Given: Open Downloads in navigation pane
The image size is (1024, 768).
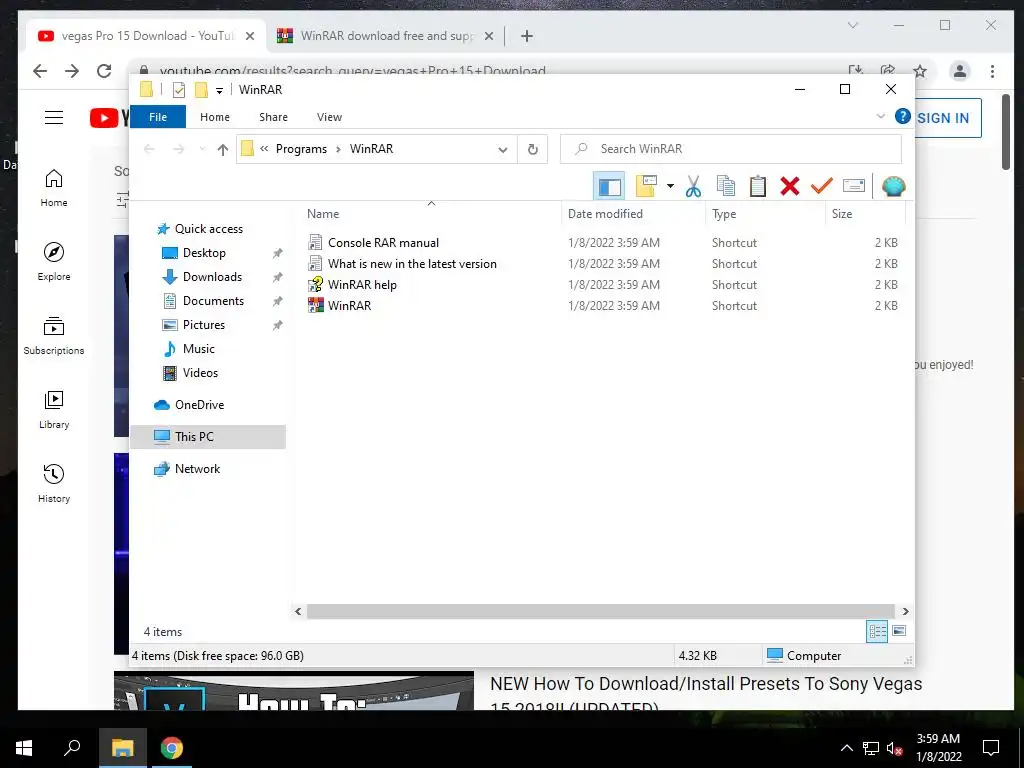Looking at the screenshot, I should [212, 277].
